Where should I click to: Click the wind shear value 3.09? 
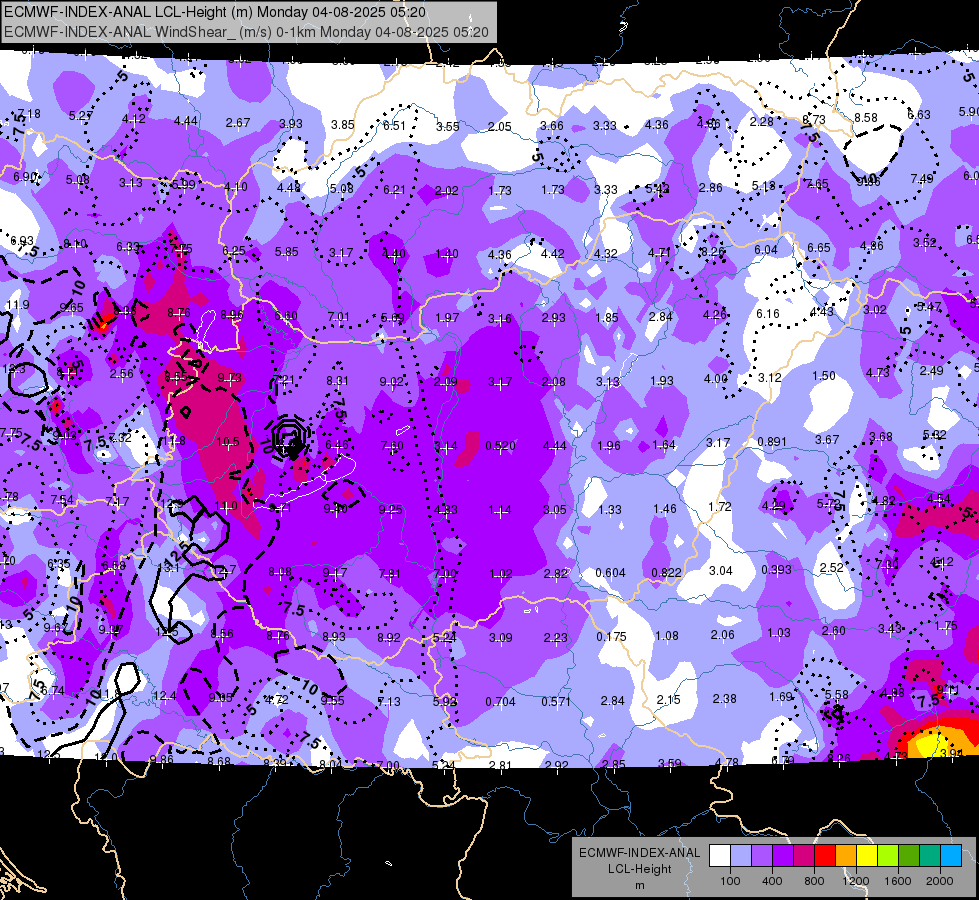(501, 638)
